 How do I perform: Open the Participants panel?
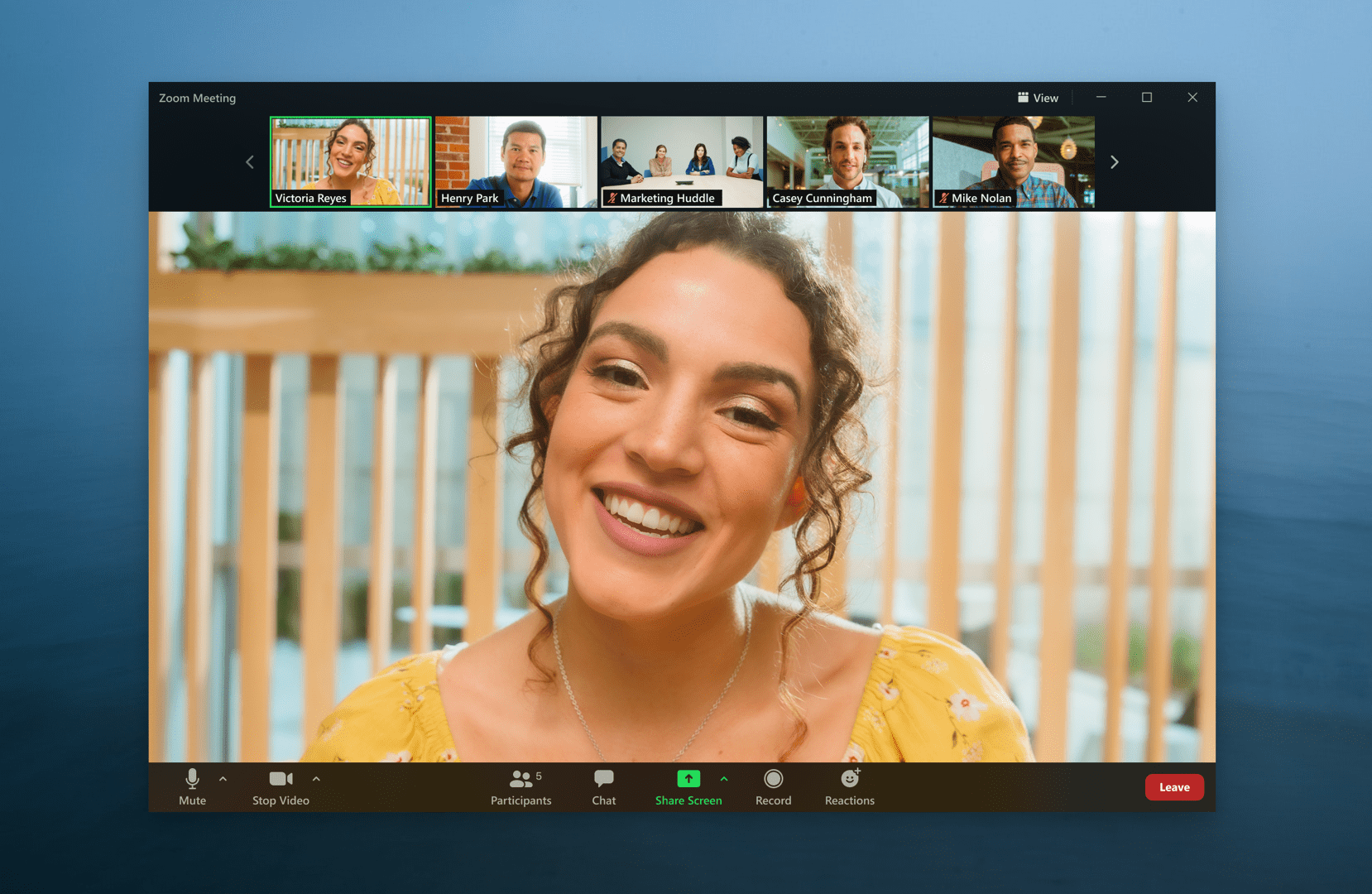tap(520, 786)
